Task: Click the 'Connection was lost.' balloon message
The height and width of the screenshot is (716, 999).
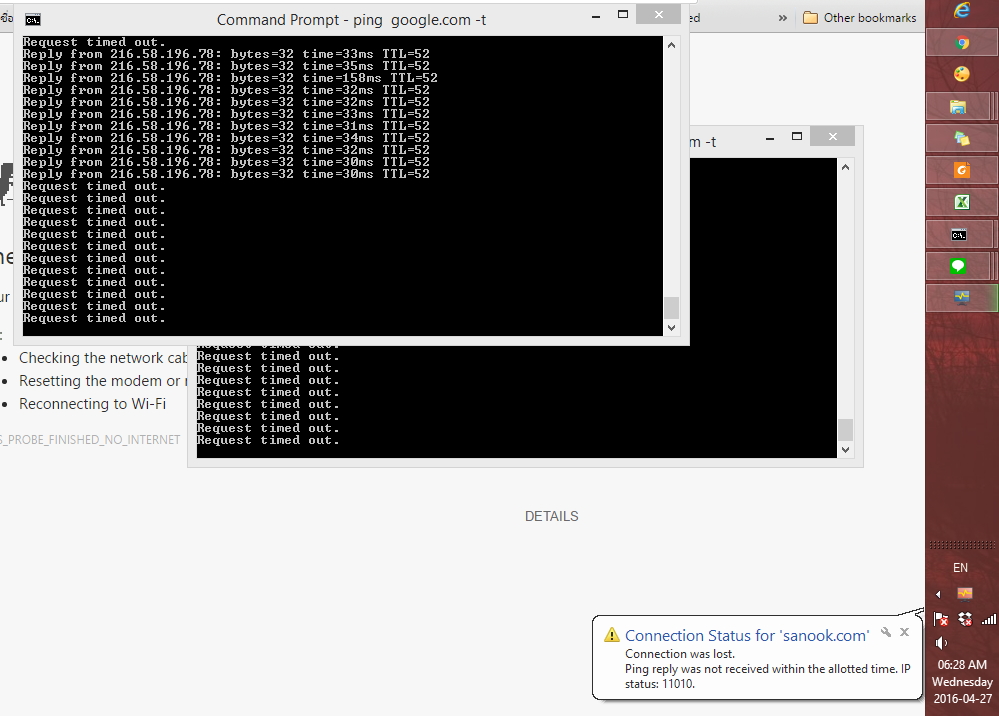Action: point(680,654)
